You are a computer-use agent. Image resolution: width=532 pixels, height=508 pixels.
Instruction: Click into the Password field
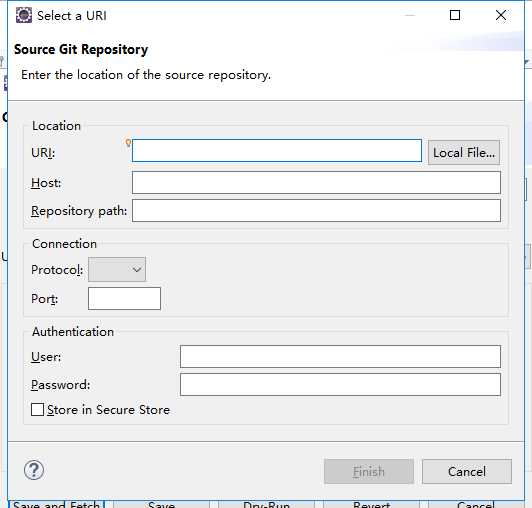coord(340,385)
